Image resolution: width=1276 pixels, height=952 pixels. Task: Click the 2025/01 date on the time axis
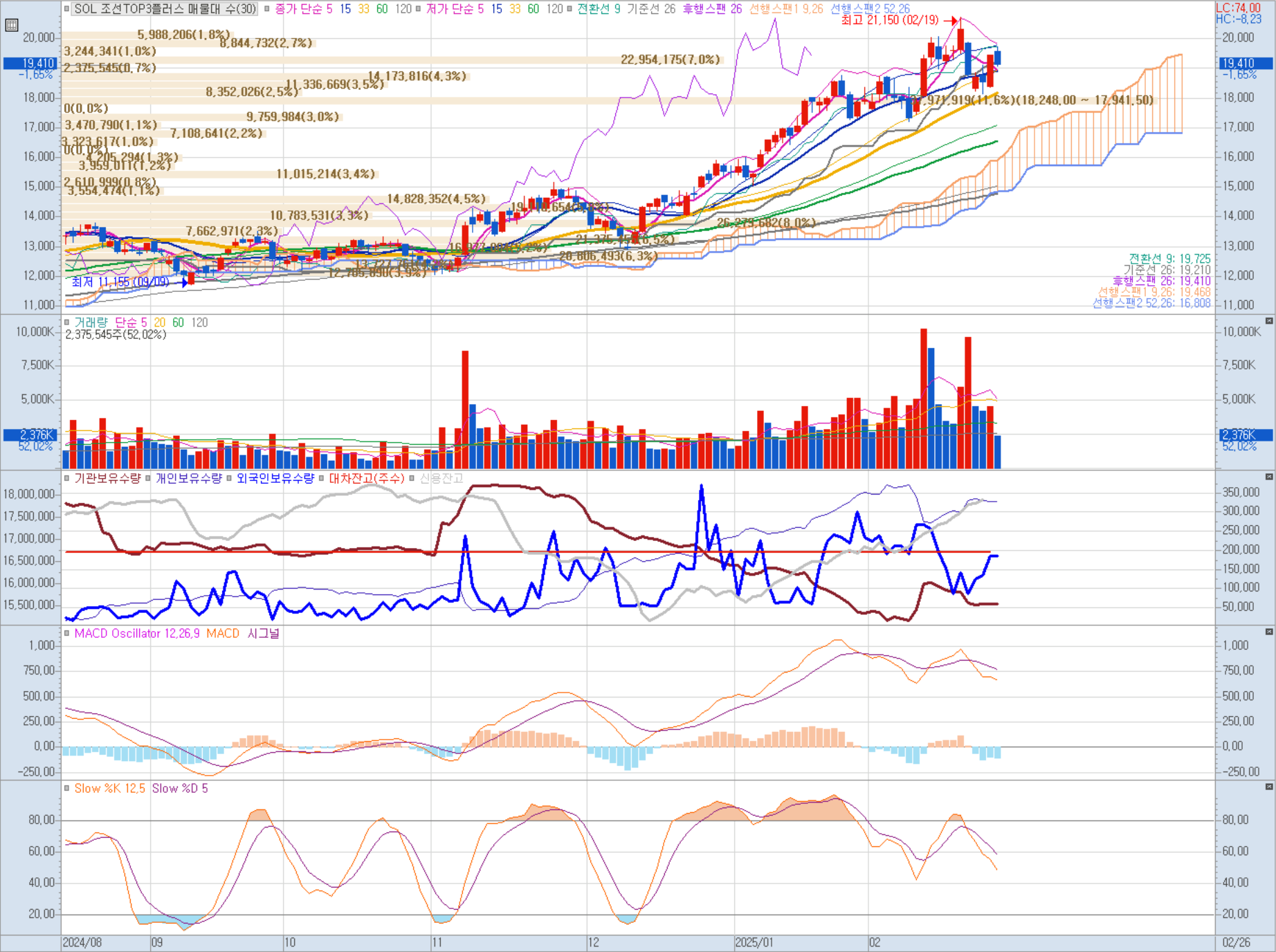754,942
